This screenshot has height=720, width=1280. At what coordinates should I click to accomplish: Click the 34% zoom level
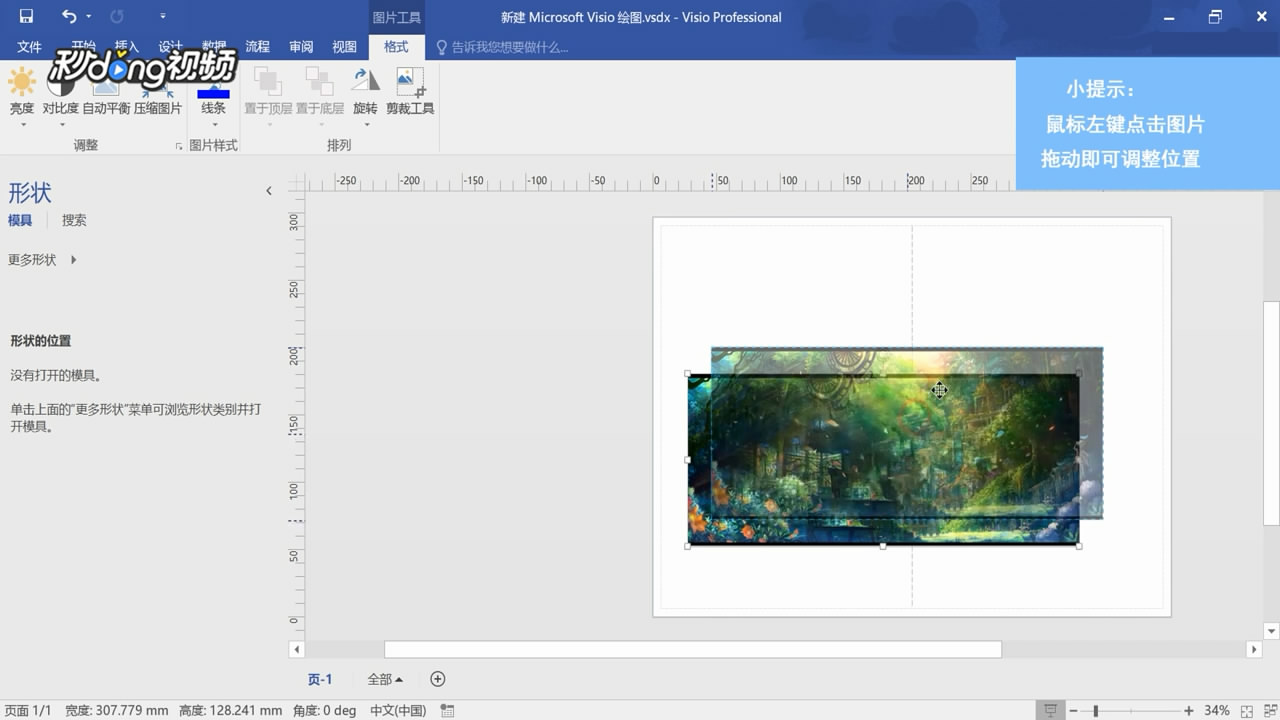pyautogui.click(x=1216, y=711)
